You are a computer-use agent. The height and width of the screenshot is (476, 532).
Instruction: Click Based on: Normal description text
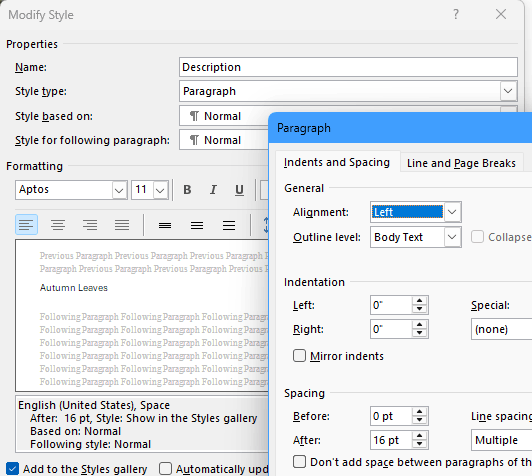[75, 431]
